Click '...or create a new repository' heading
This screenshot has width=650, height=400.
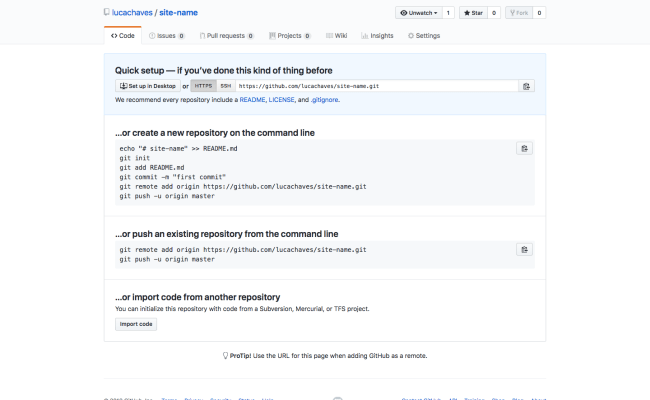pyautogui.click(x=215, y=133)
